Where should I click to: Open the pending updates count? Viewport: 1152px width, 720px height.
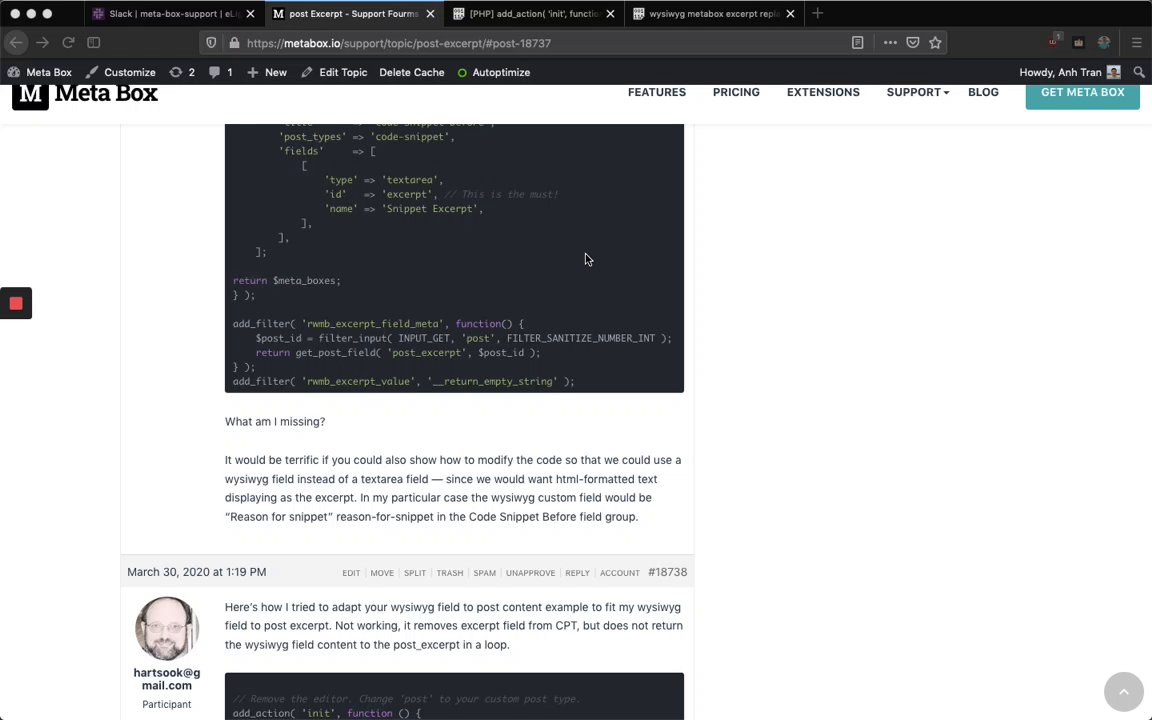pyautogui.click(x=182, y=72)
